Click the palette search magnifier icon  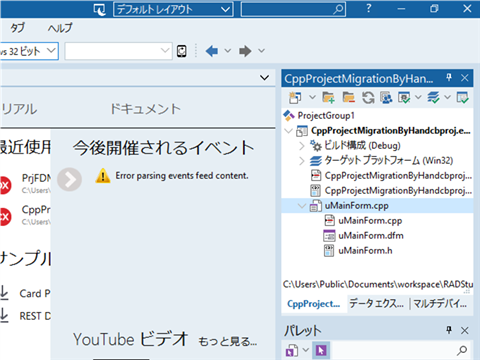462,350
